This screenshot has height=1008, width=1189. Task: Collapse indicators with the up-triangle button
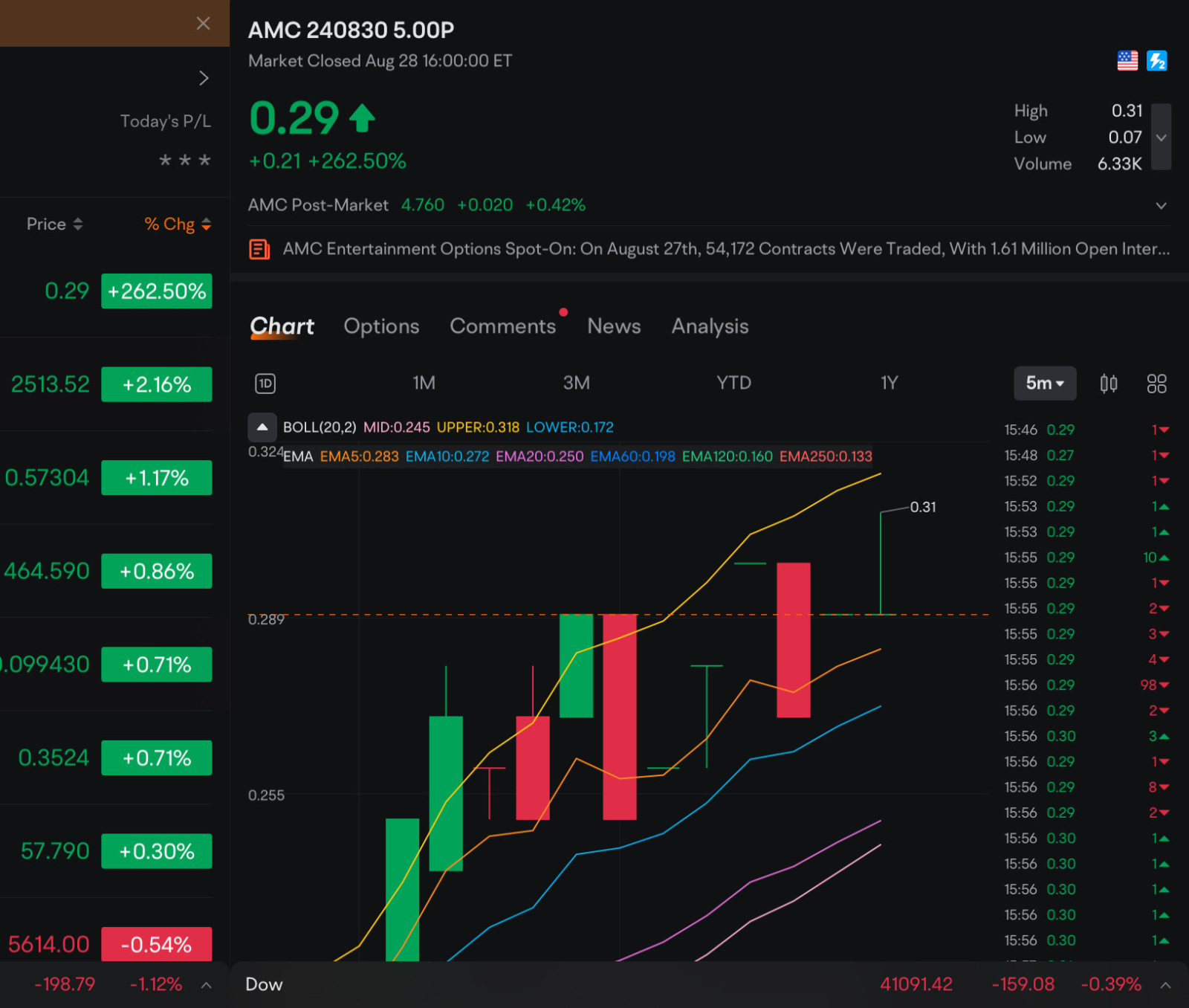[262, 427]
